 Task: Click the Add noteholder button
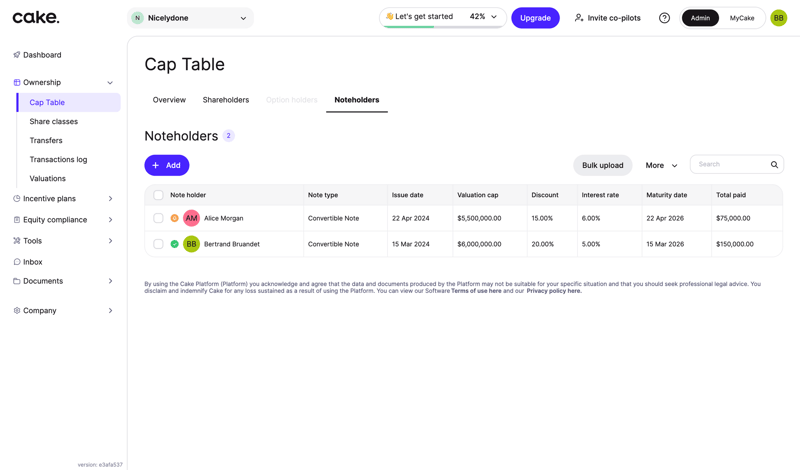click(167, 165)
